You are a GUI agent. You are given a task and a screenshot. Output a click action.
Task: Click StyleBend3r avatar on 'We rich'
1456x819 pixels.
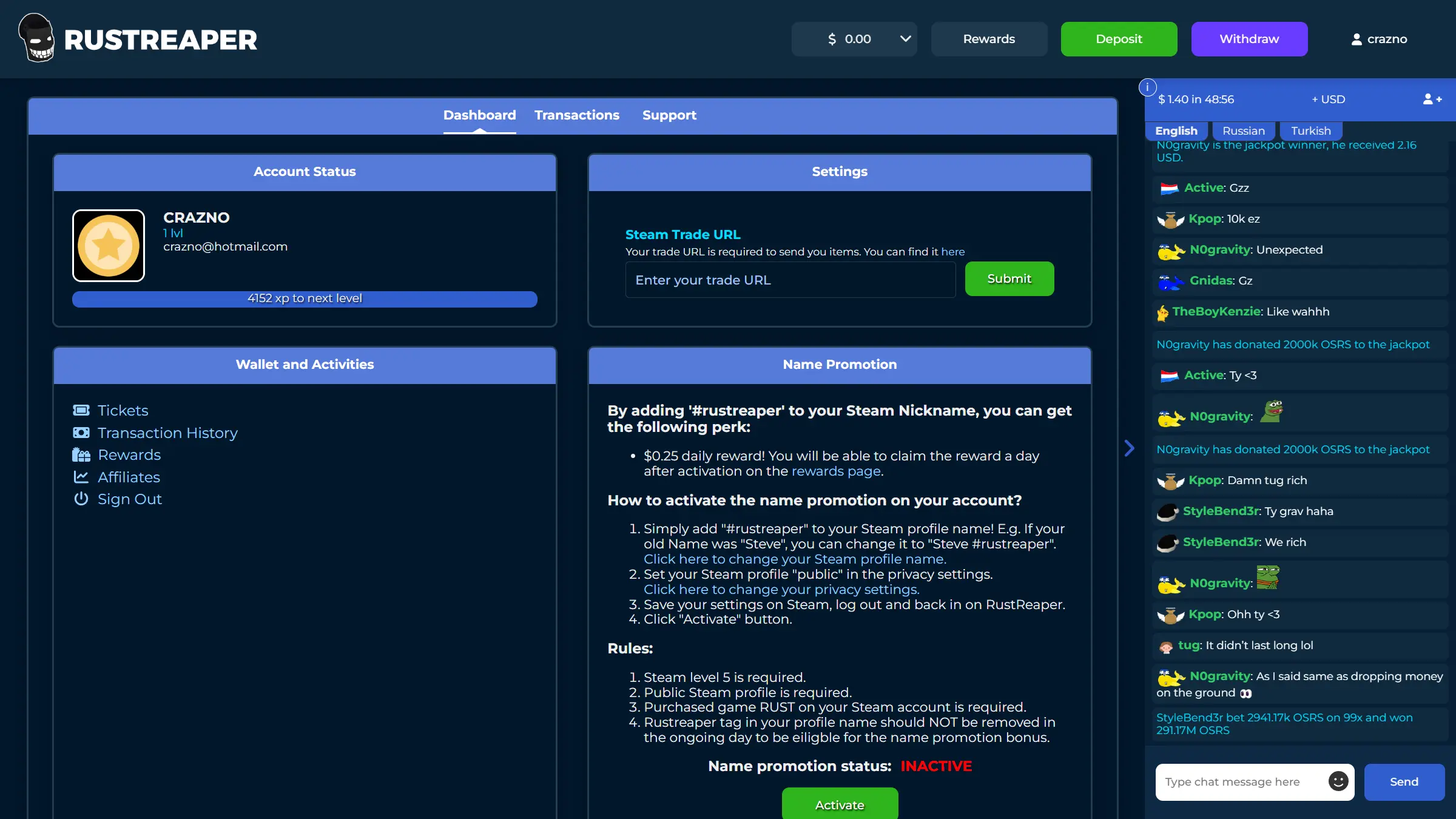click(x=1168, y=543)
